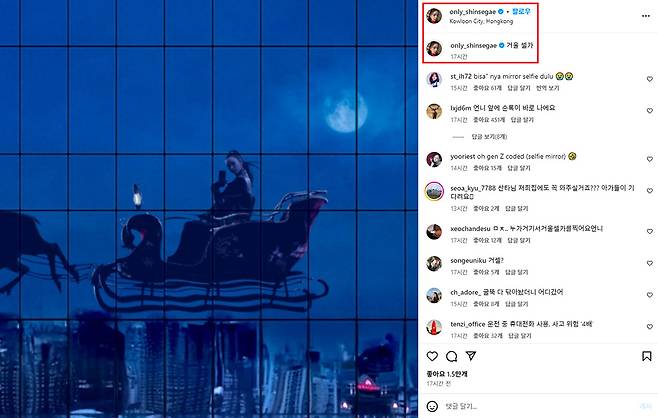The image size is (658, 418).
Task: Like the lxjd6m comment with its heart
Action: coord(650,111)
